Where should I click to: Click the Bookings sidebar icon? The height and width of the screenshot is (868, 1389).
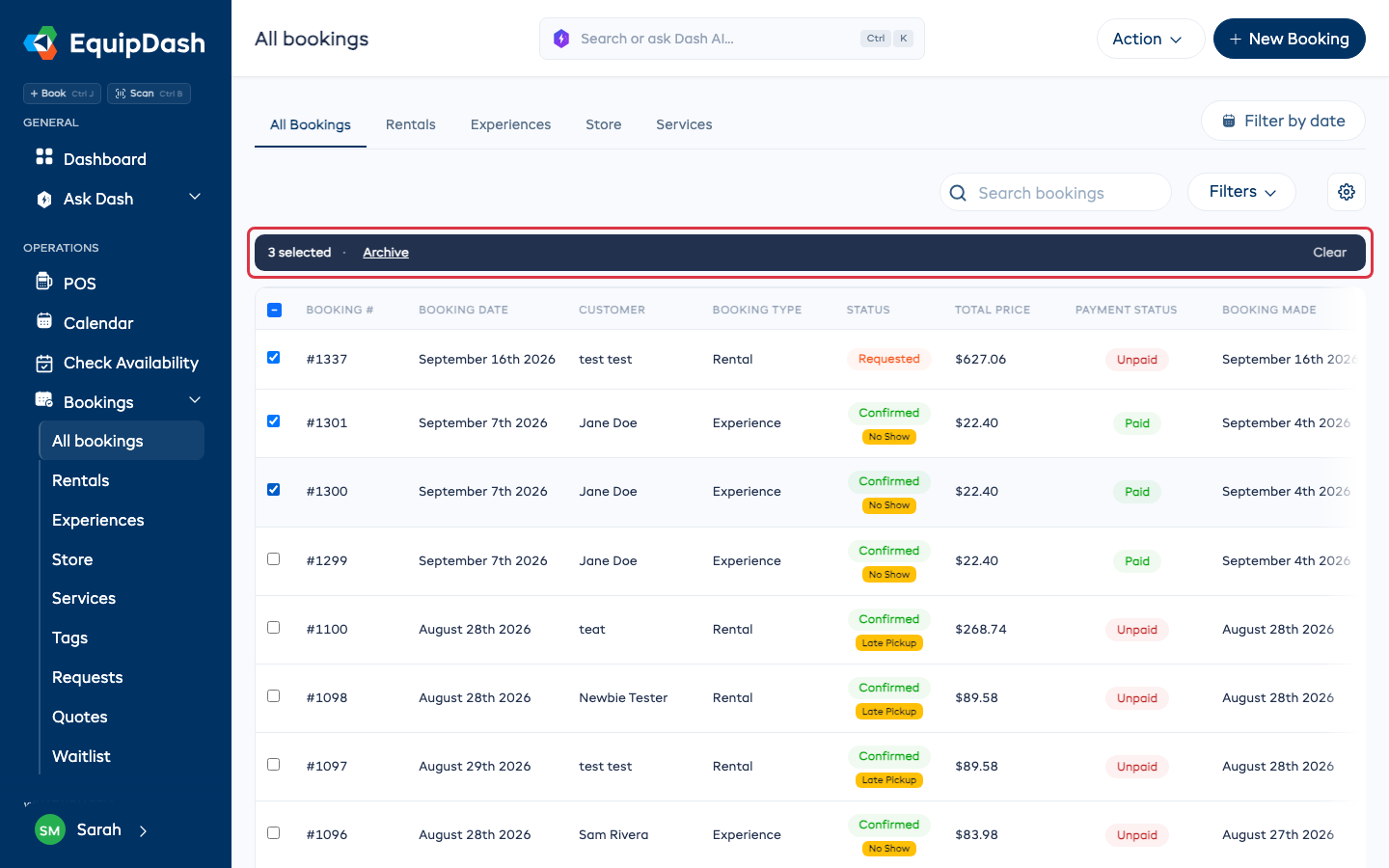[x=44, y=400]
